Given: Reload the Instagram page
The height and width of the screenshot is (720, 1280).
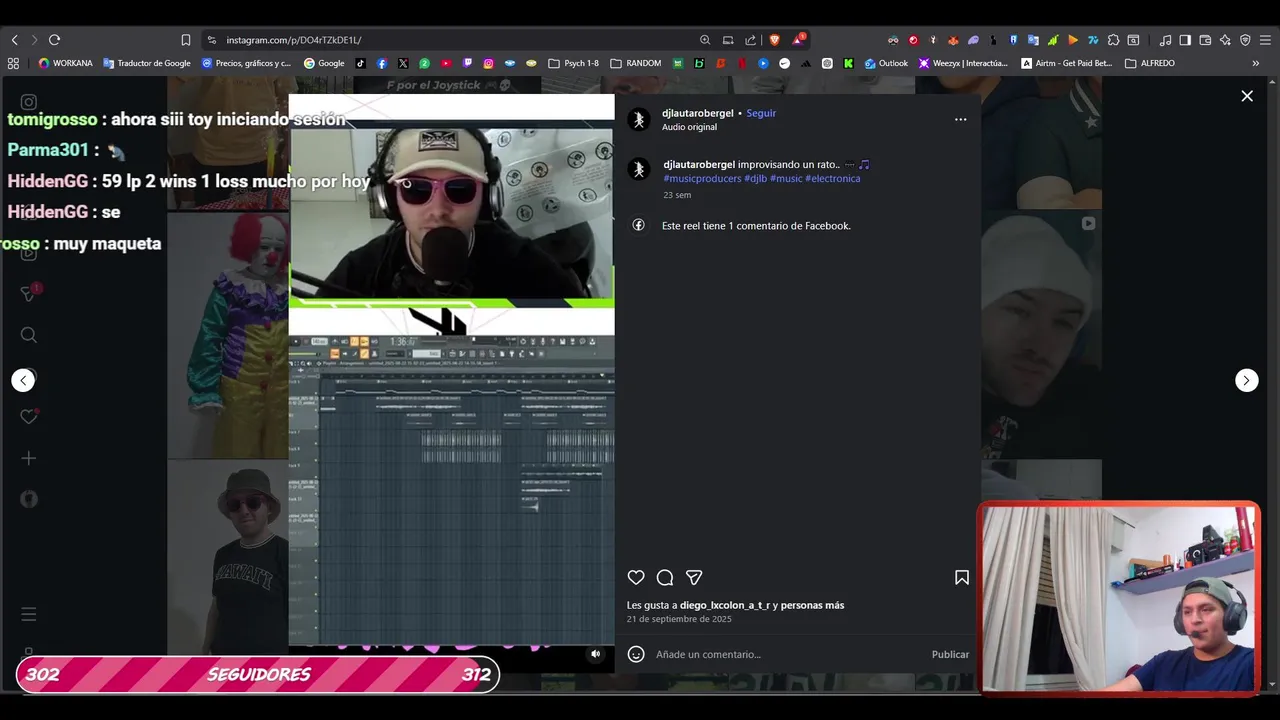Looking at the screenshot, I should pos(54,40).
